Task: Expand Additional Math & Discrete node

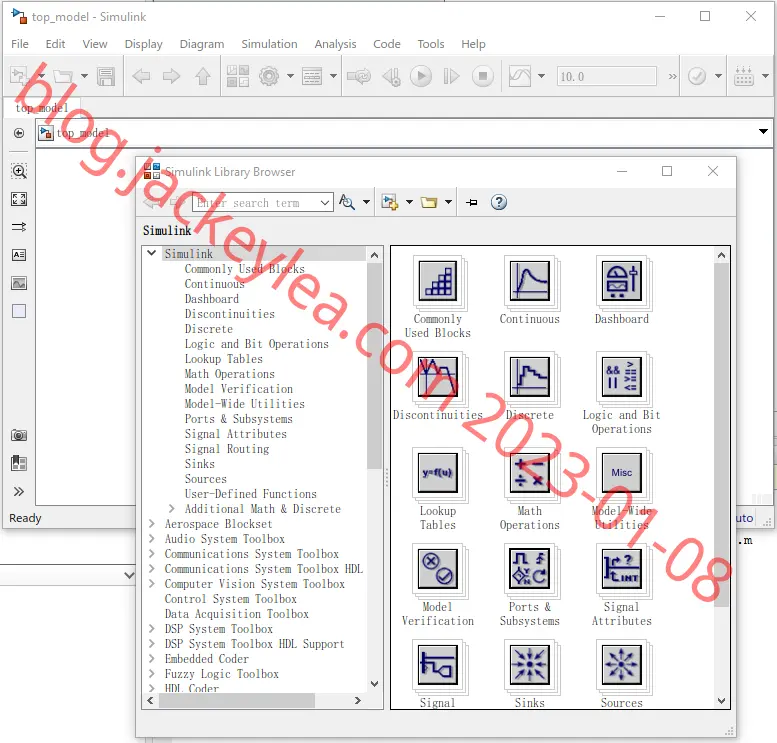Action: (x=171, y=509)
